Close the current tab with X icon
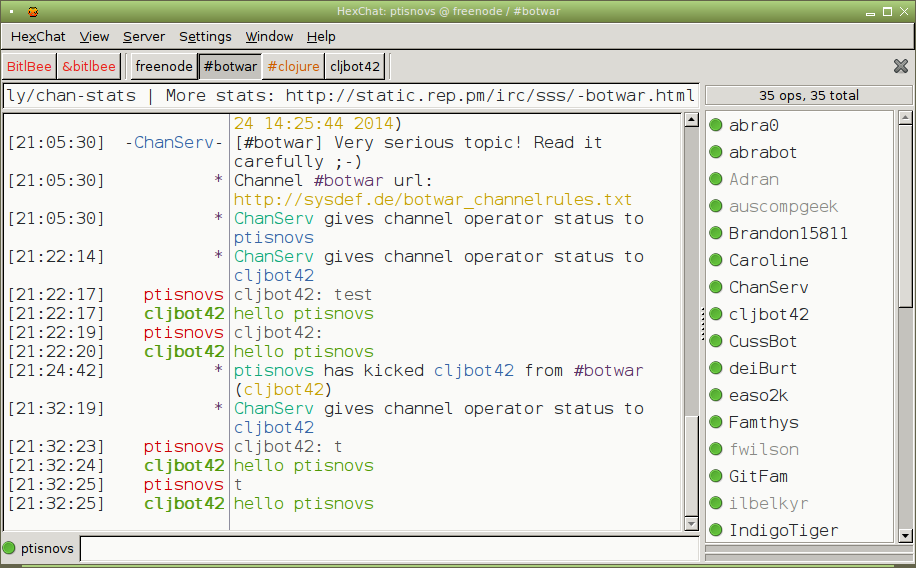Image resolution: width=916 pixels, height=568 pixels. tap(900, 66)
